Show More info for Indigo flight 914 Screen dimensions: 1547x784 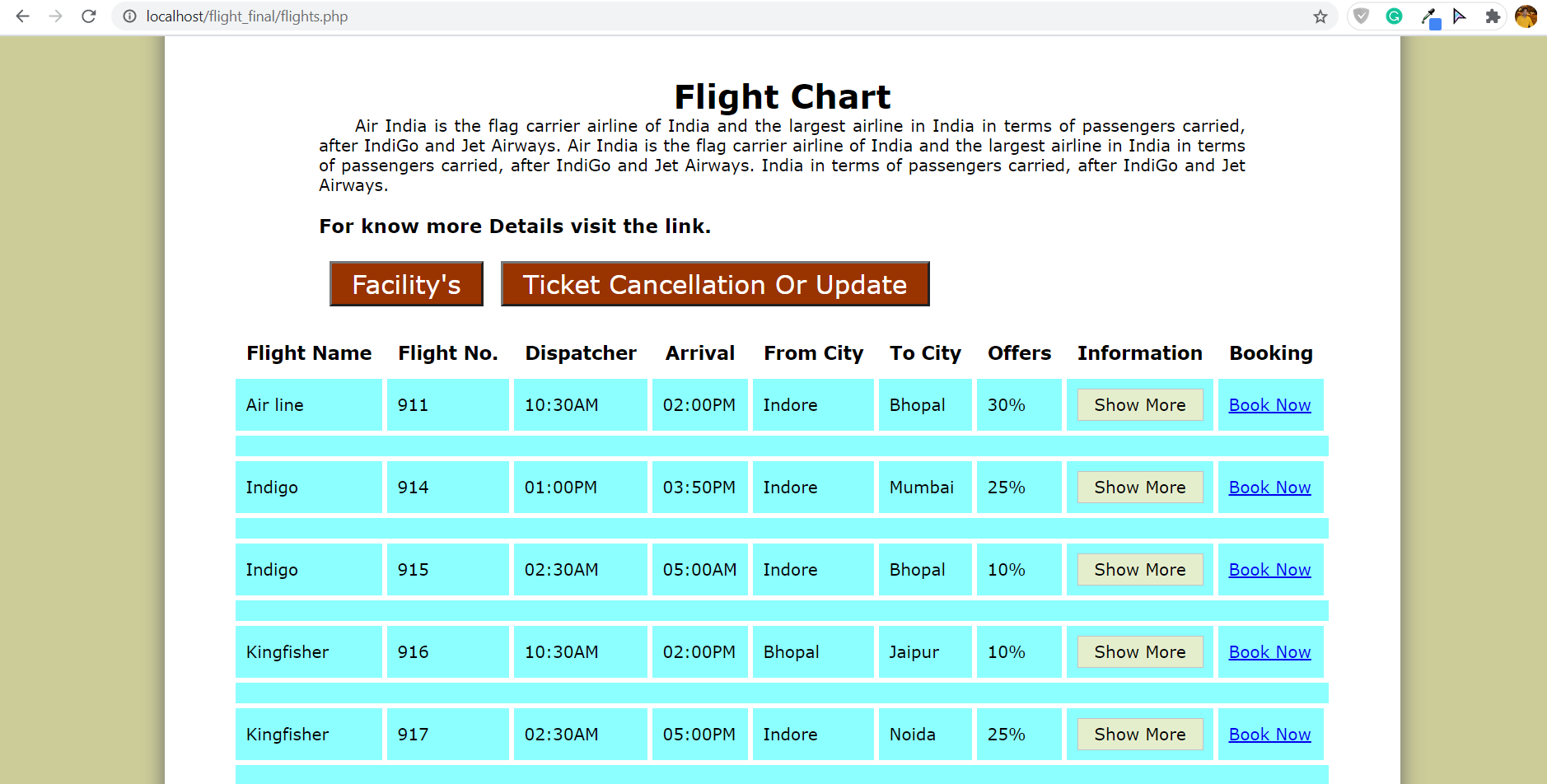click(1139, 487)
